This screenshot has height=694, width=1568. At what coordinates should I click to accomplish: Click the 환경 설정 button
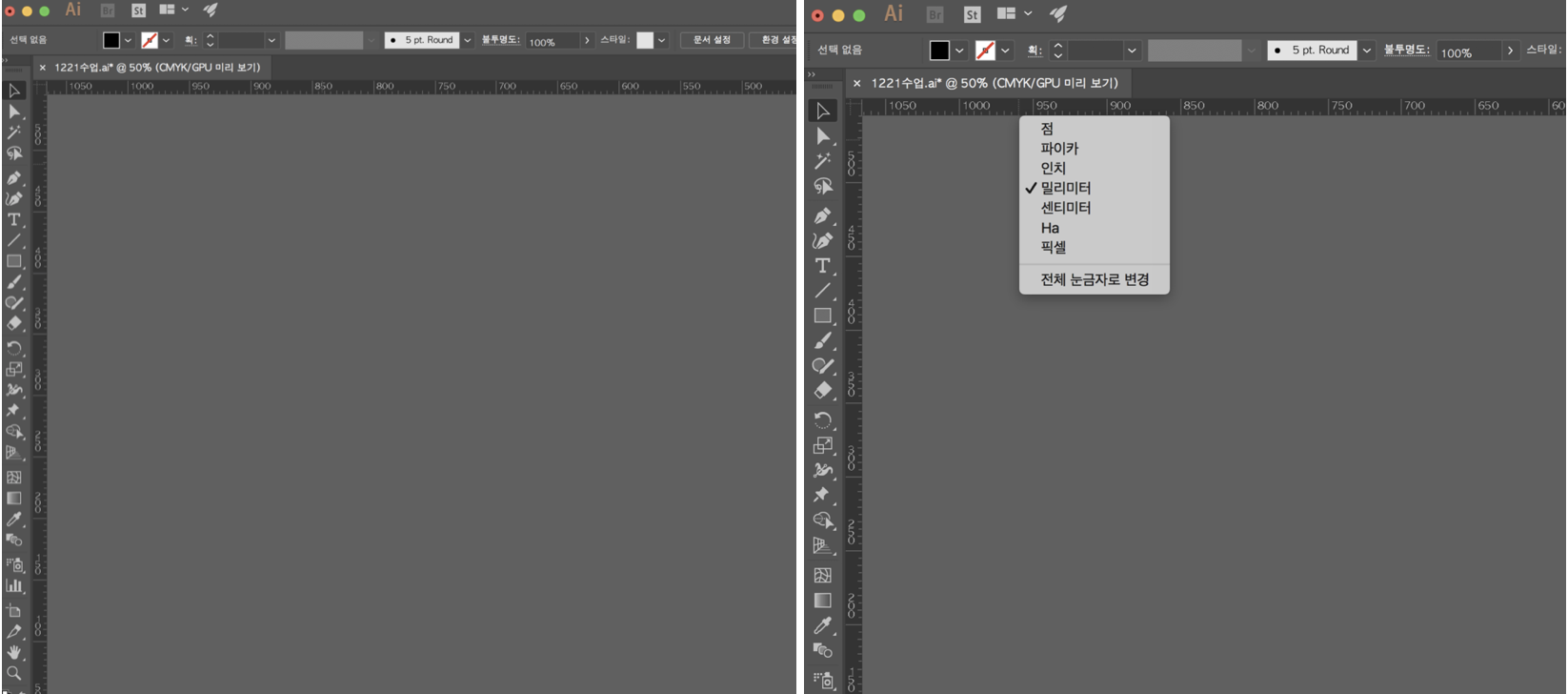[774, 40]
